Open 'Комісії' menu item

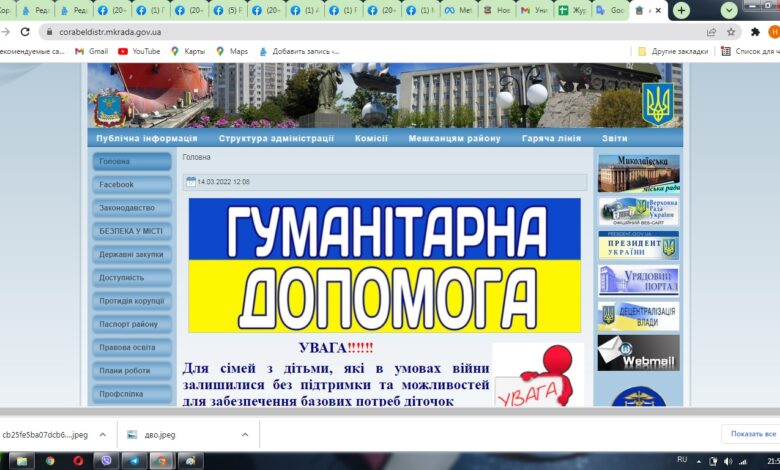[x=371, y=138]
